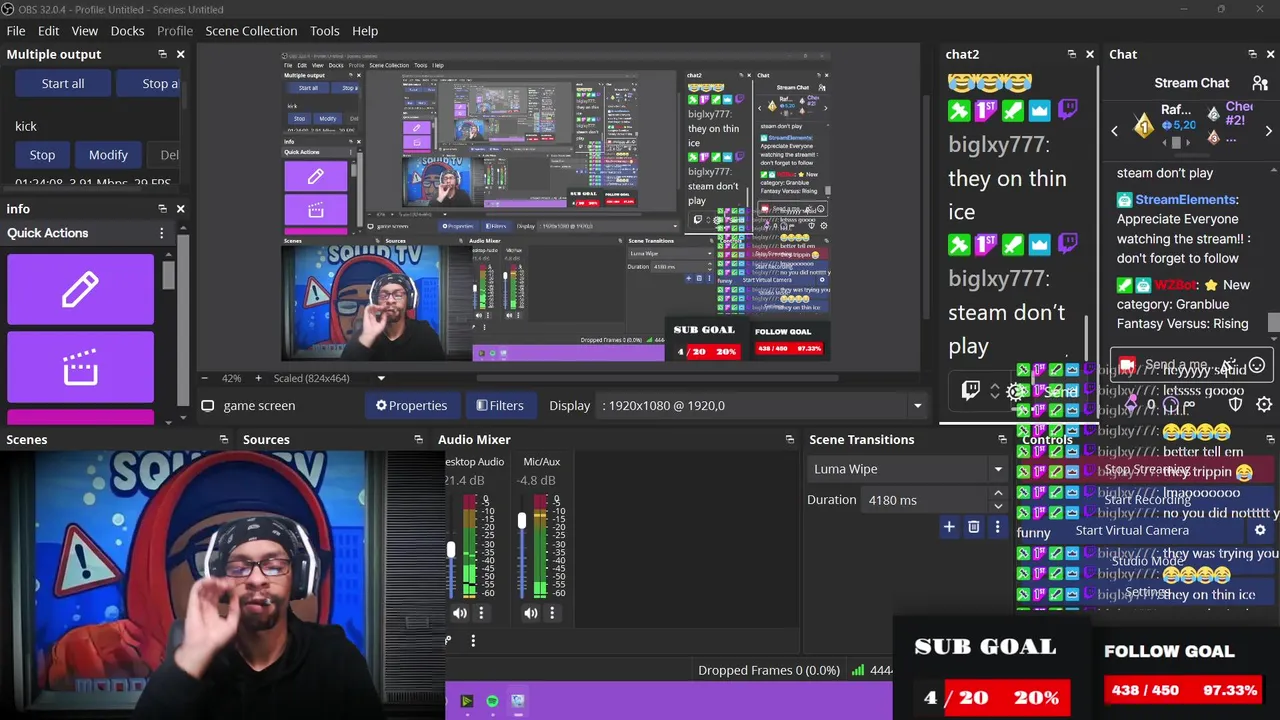
Task: Open the File menu
Action: tap(16, 31)
